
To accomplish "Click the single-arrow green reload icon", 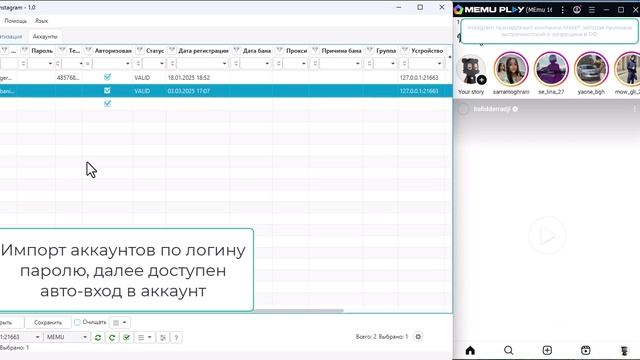I will [112, 338].
